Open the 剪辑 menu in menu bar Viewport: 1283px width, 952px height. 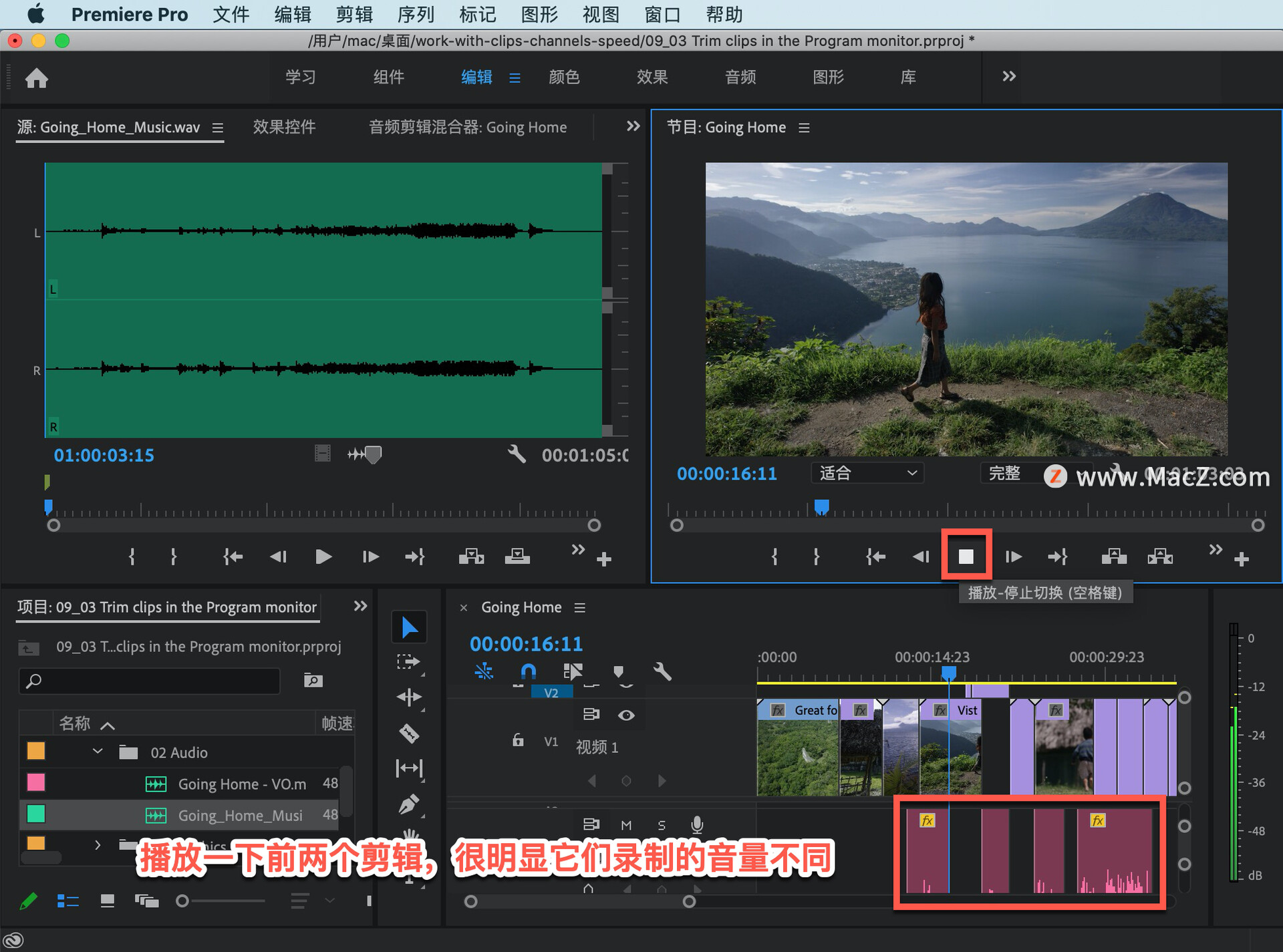354,14
